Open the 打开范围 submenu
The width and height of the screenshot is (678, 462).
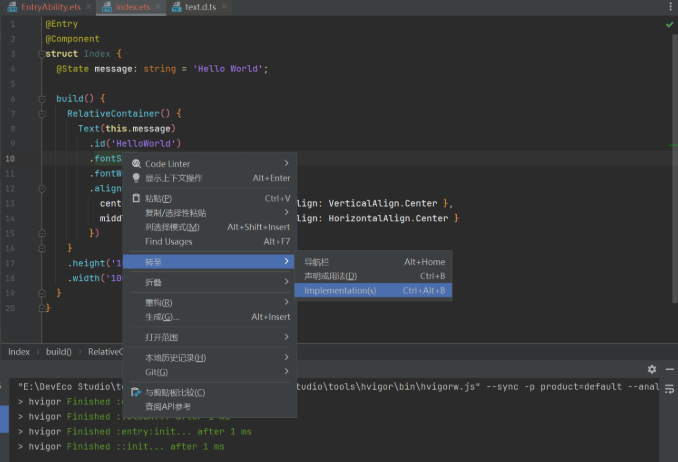point(210,337)
